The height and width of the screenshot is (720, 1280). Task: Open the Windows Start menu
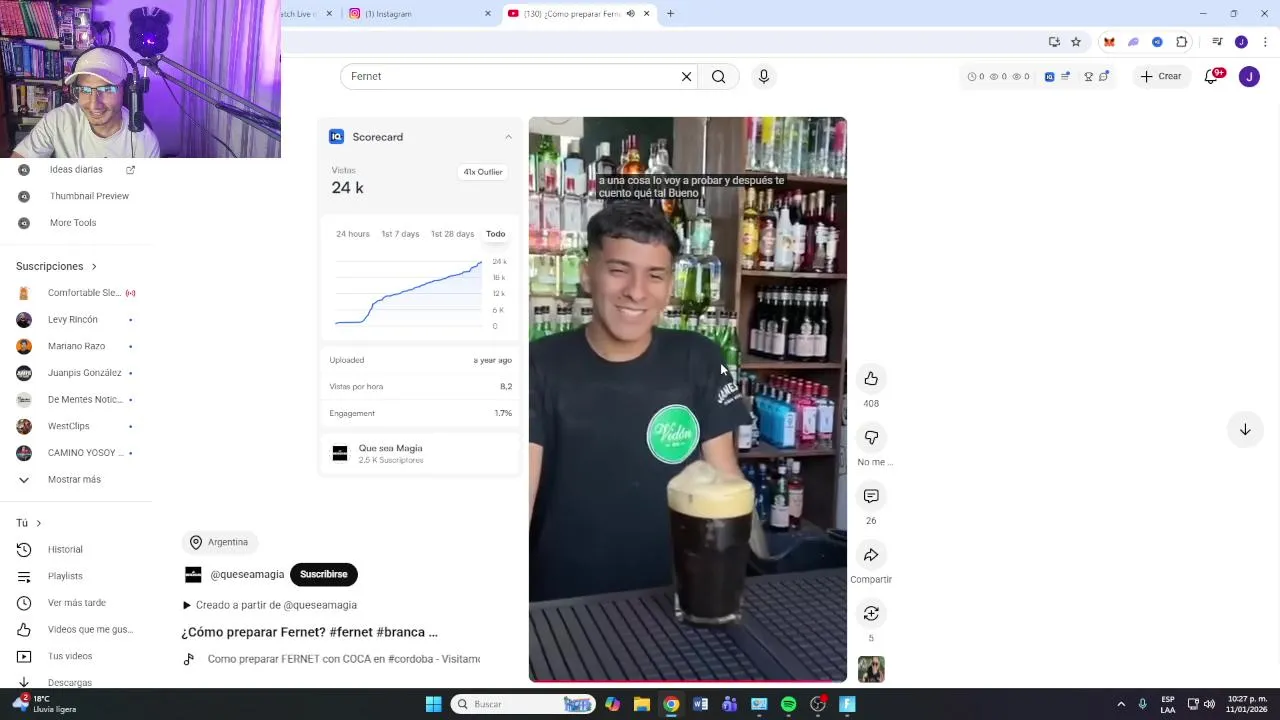click(x=433, y=704)
